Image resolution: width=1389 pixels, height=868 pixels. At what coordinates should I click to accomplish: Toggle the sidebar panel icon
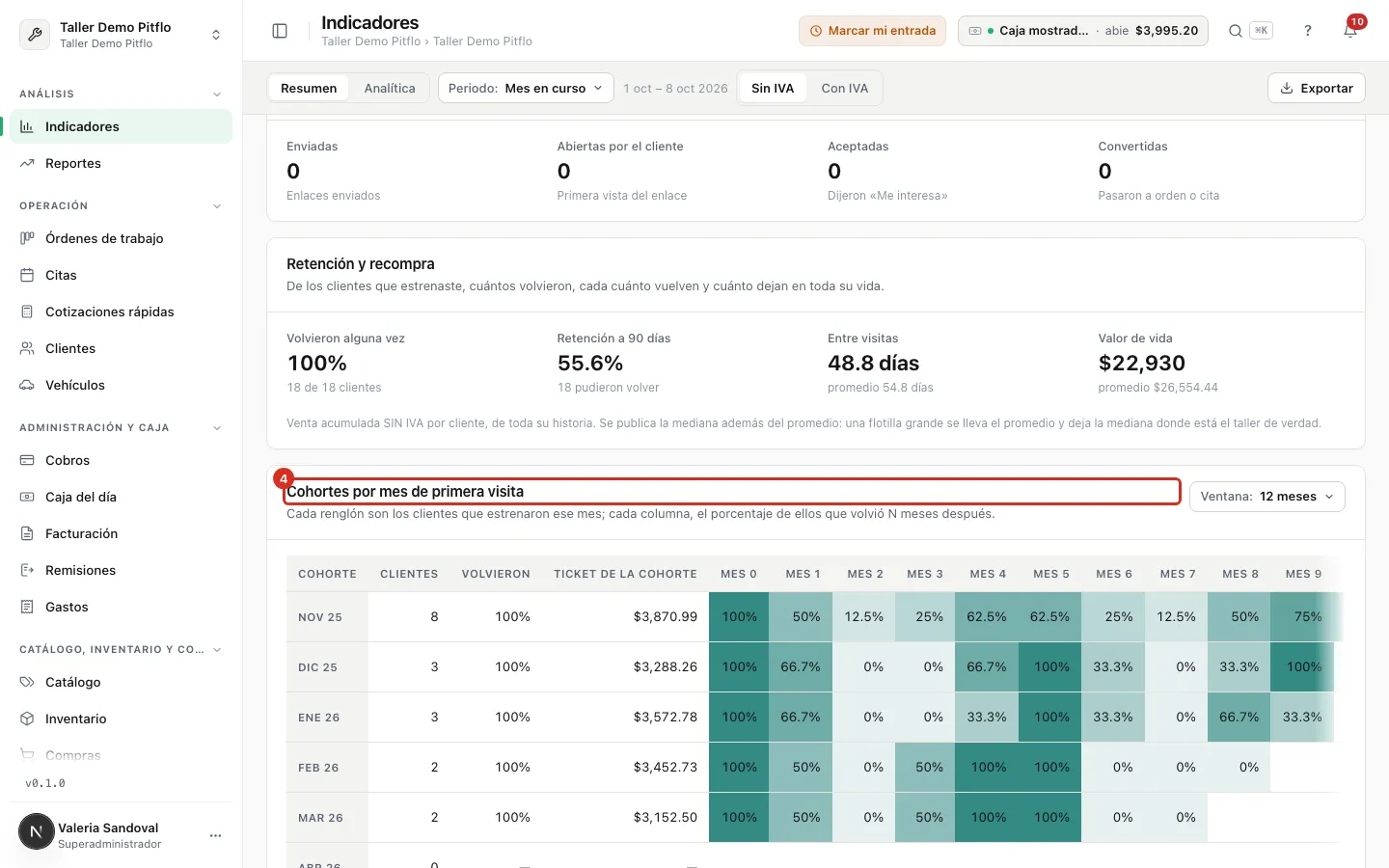[280, 31]
